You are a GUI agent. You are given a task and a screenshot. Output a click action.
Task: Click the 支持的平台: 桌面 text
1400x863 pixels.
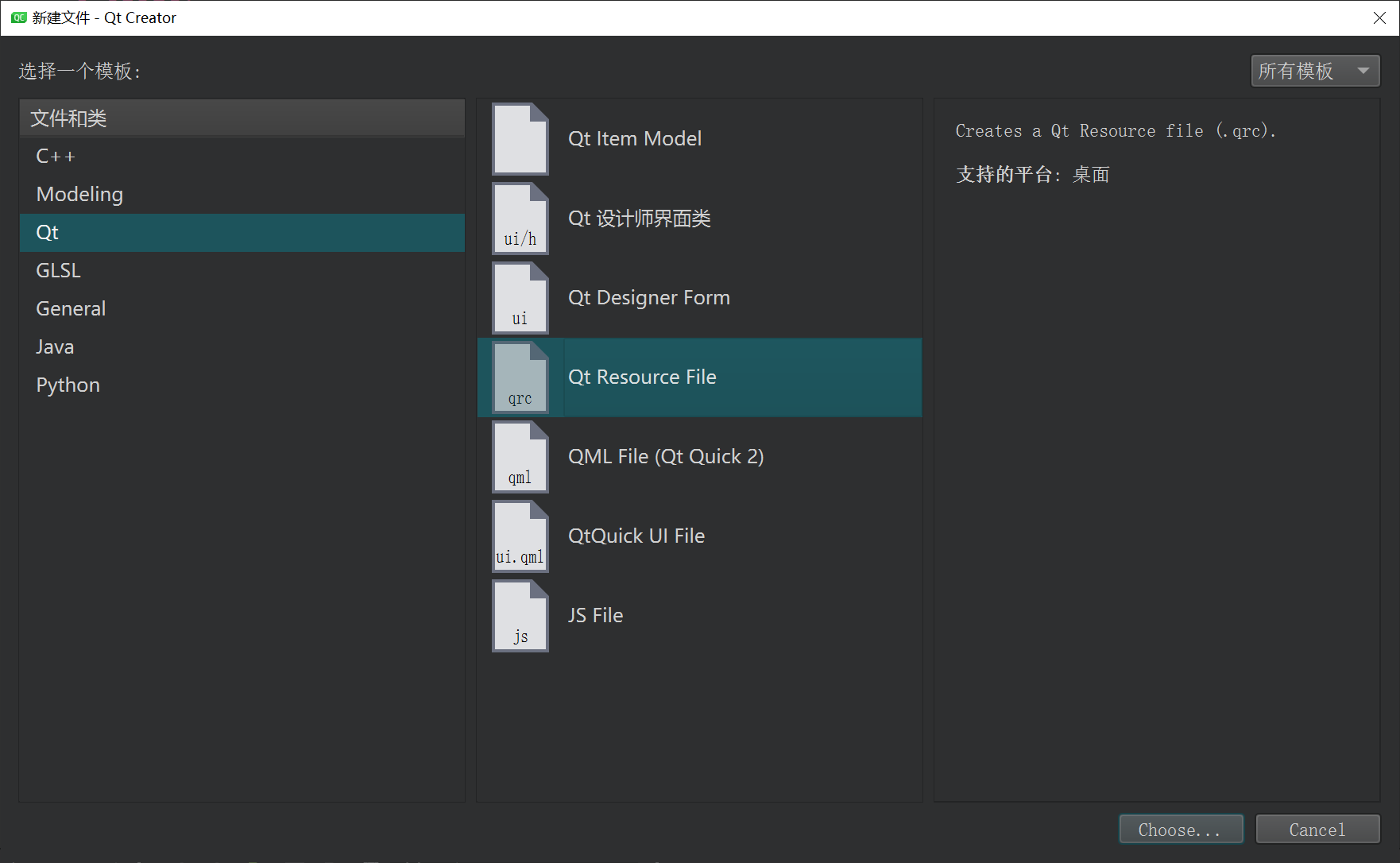click(x=1033, y=175)
